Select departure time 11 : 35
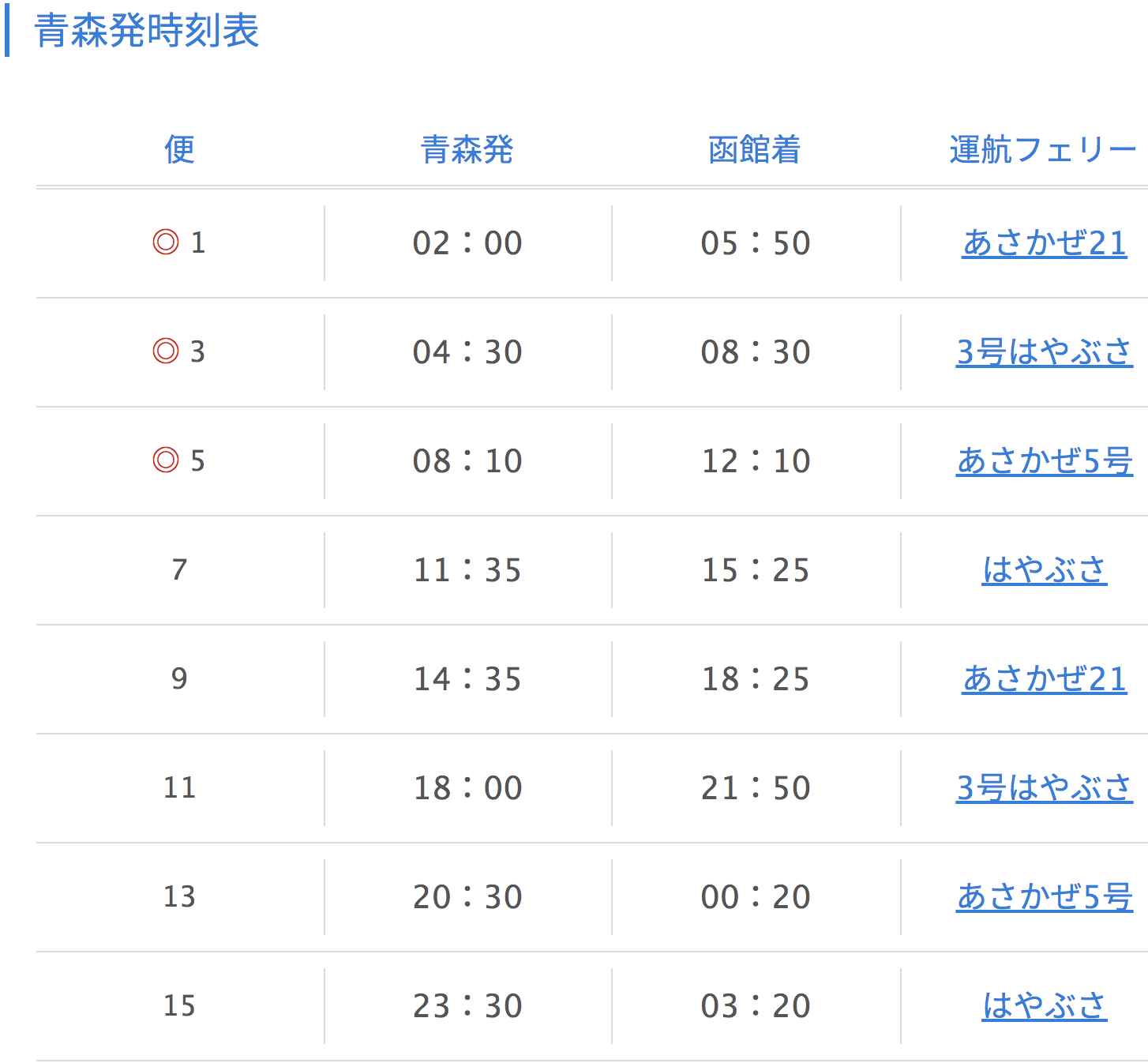Viewport: 1148px width, 1063px height. 467,570
